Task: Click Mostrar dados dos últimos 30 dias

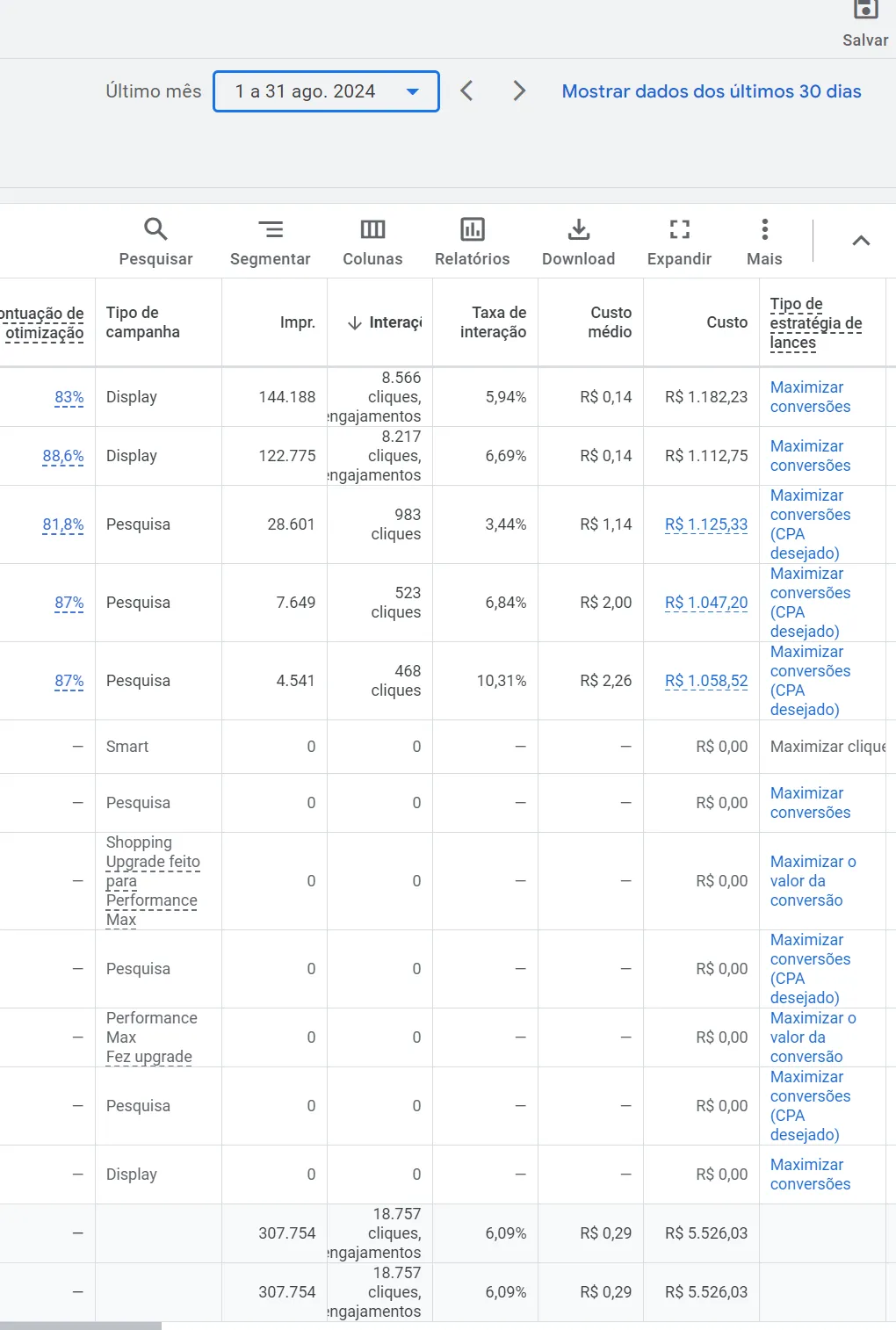Action: (x=711, y=91)
